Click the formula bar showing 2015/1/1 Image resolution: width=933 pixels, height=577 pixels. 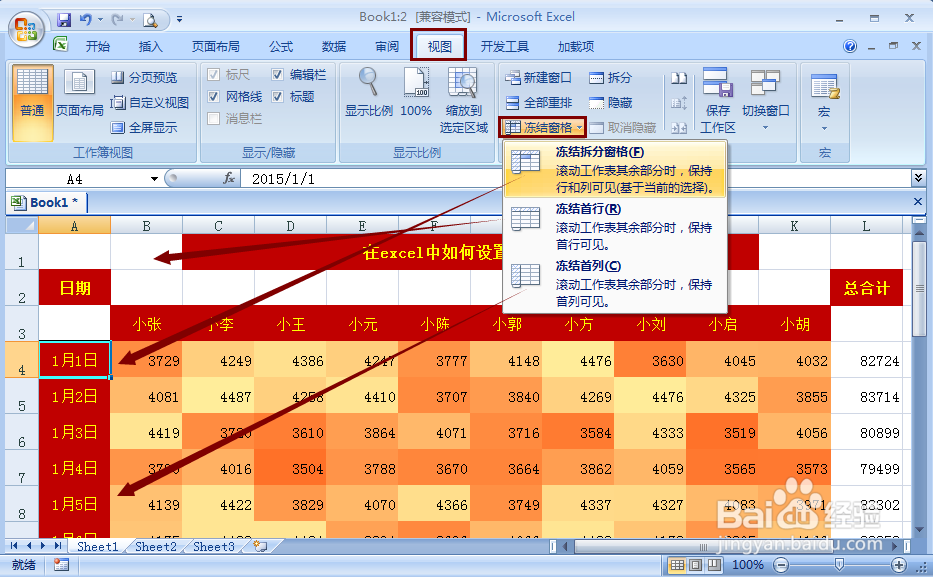tap(574, 178)
